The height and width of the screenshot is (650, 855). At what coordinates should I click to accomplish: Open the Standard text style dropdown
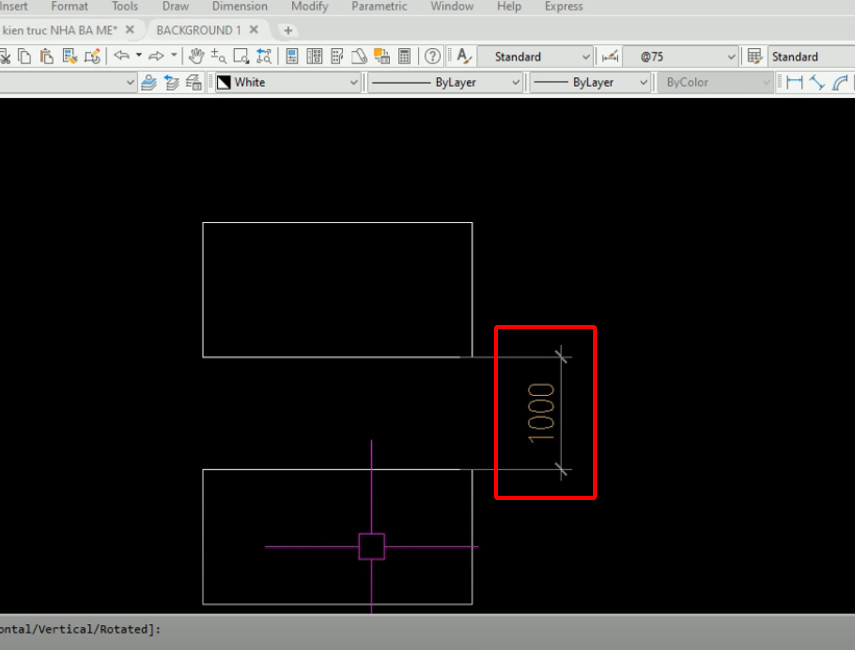tap(586, 57)
